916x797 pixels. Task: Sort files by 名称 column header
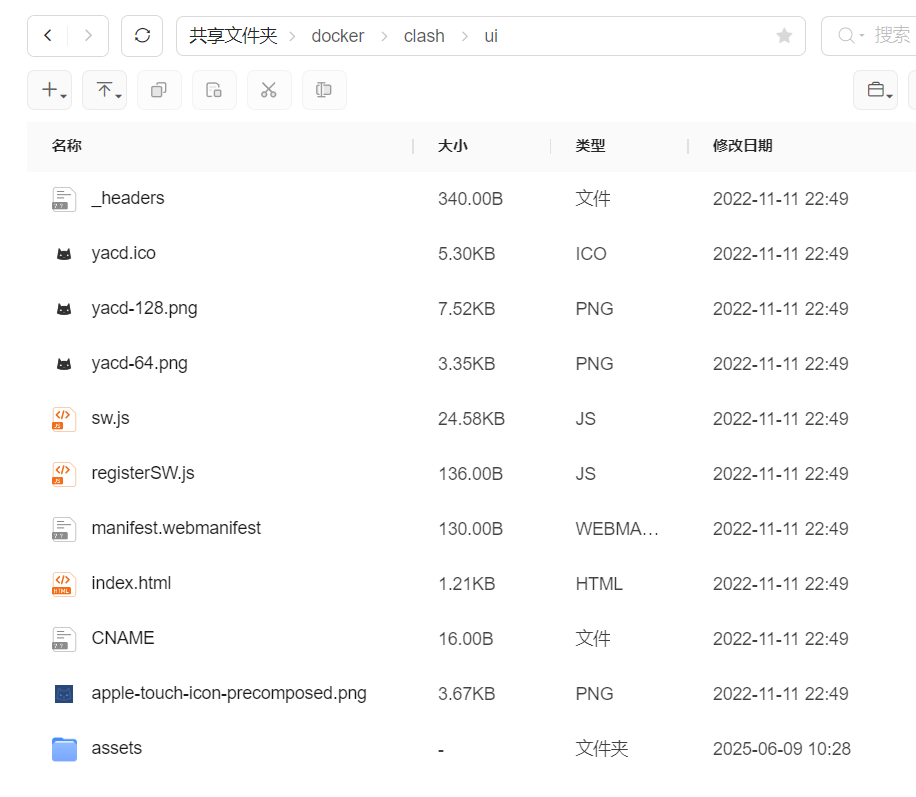(x=67, y=145)
